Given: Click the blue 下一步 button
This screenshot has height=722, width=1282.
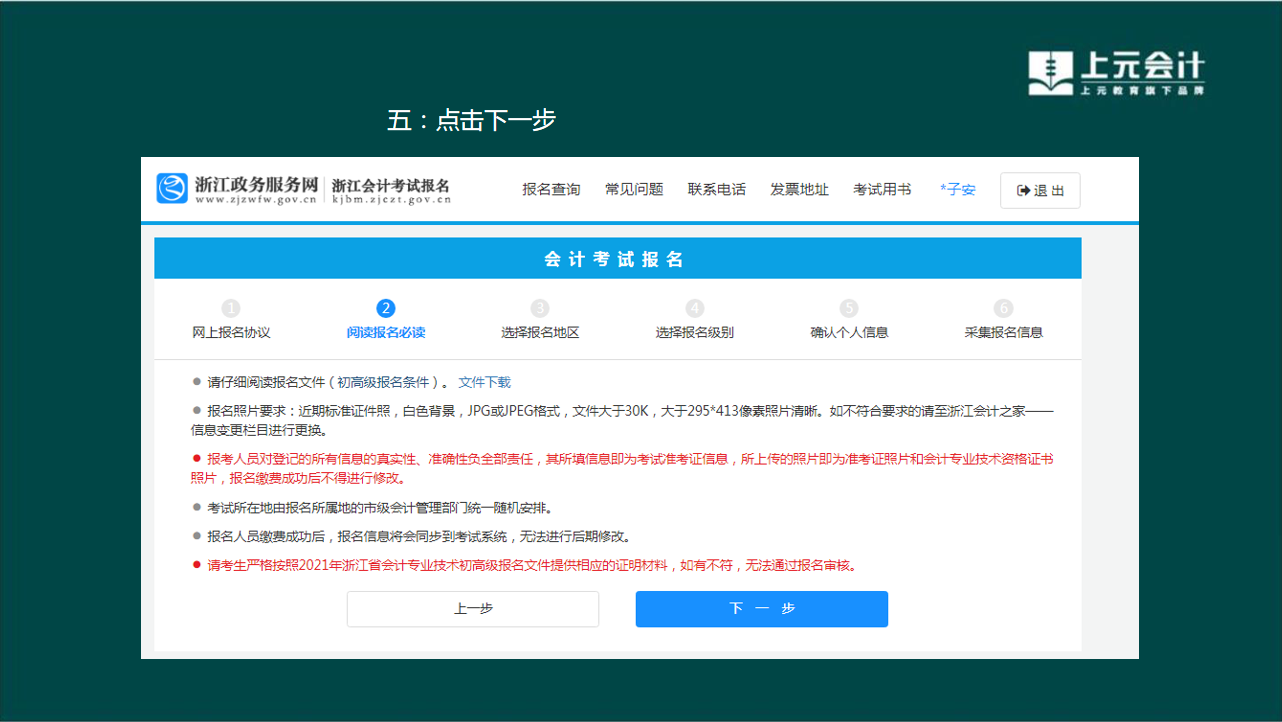Looking at the screenshot, I should (762, 609).
